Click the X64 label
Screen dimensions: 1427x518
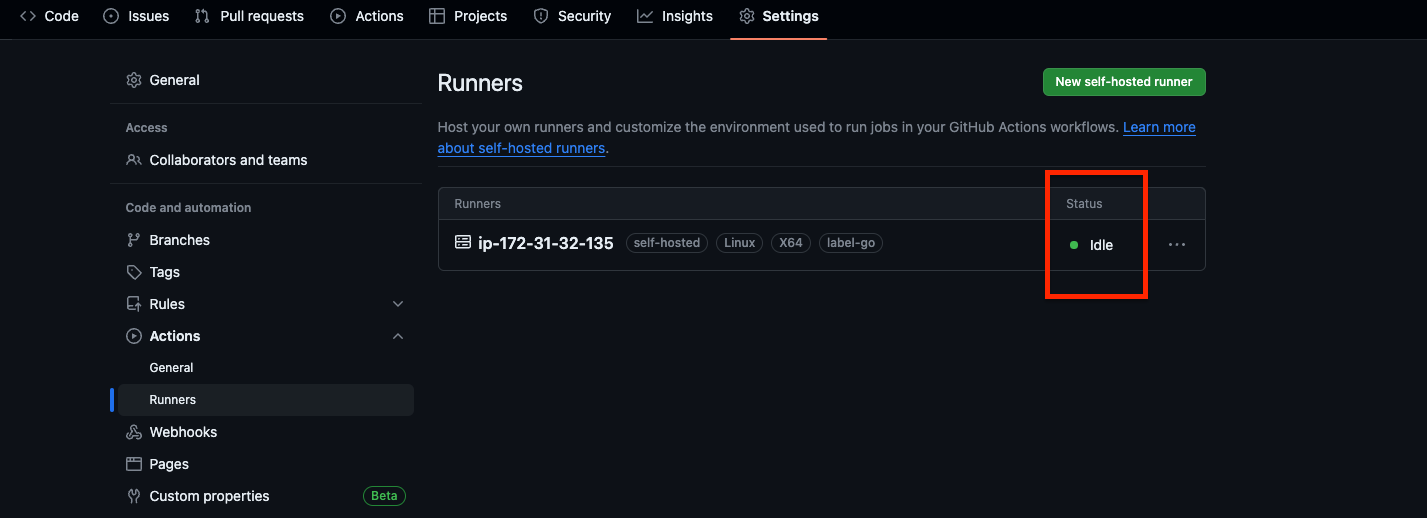(x=791, y=243)
